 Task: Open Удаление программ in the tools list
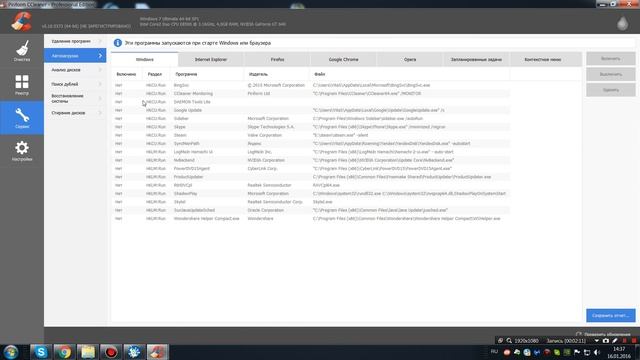pyautogui.click(x=75, y=41)
